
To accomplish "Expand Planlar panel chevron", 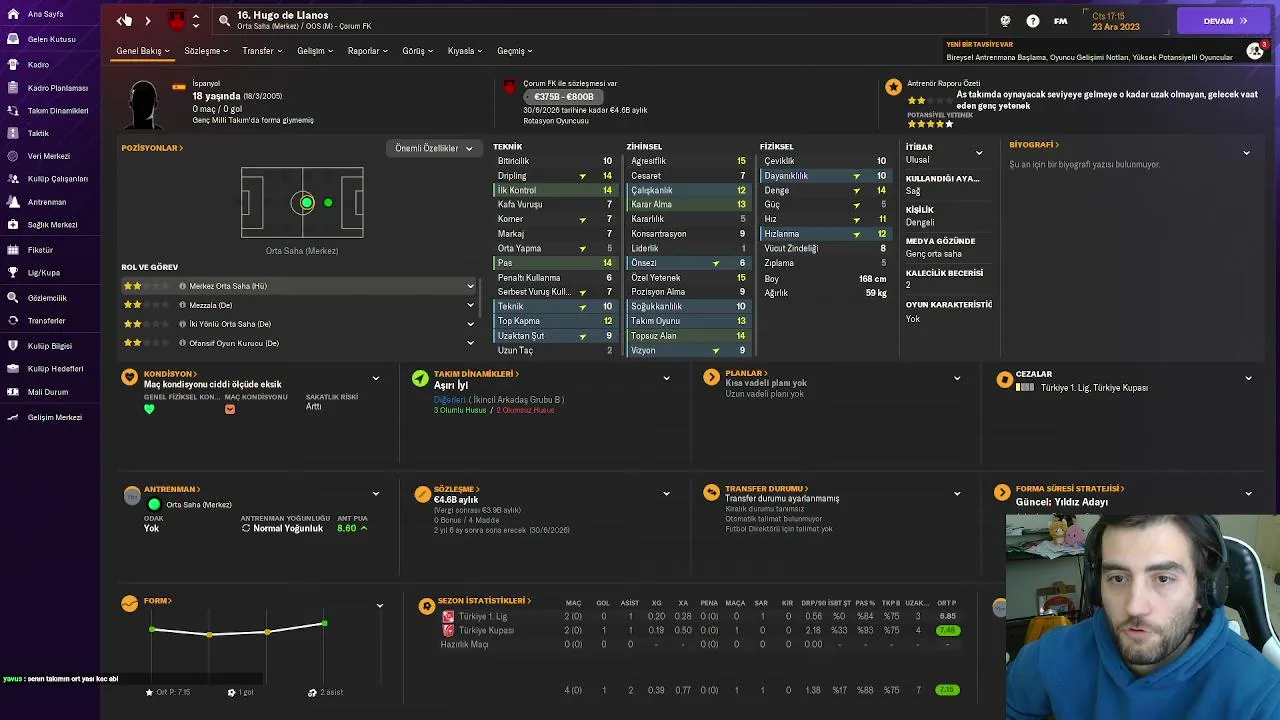I will (x=957, y=378).
